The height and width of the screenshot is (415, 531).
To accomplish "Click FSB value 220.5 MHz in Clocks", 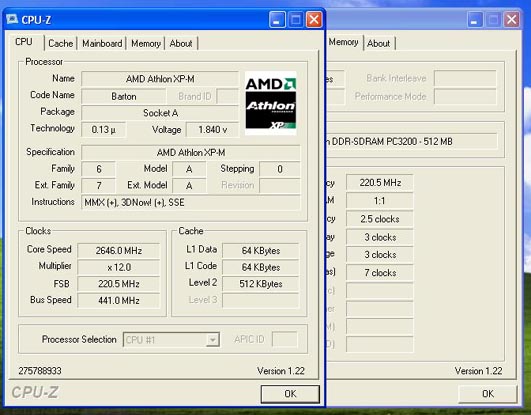I will pyautogui.click(x=119, y=284).
